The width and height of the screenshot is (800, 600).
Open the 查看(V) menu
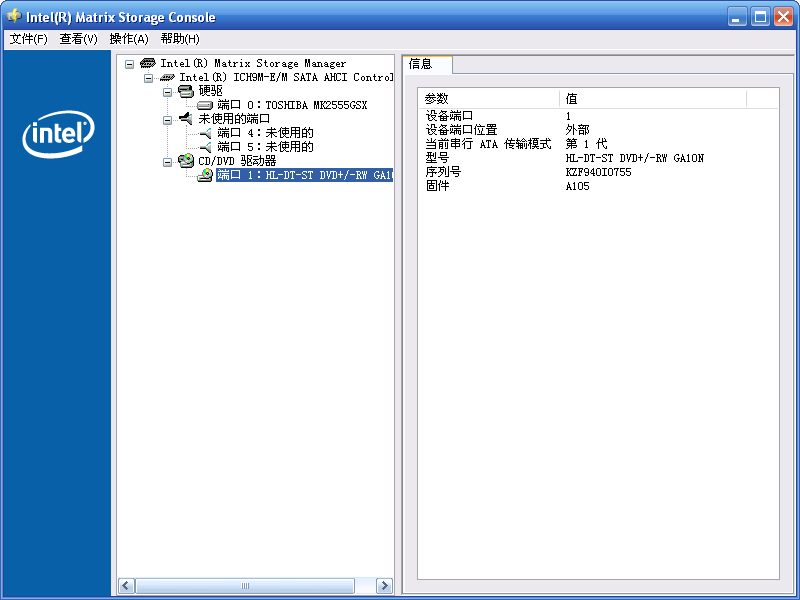(x=78, y=39)
